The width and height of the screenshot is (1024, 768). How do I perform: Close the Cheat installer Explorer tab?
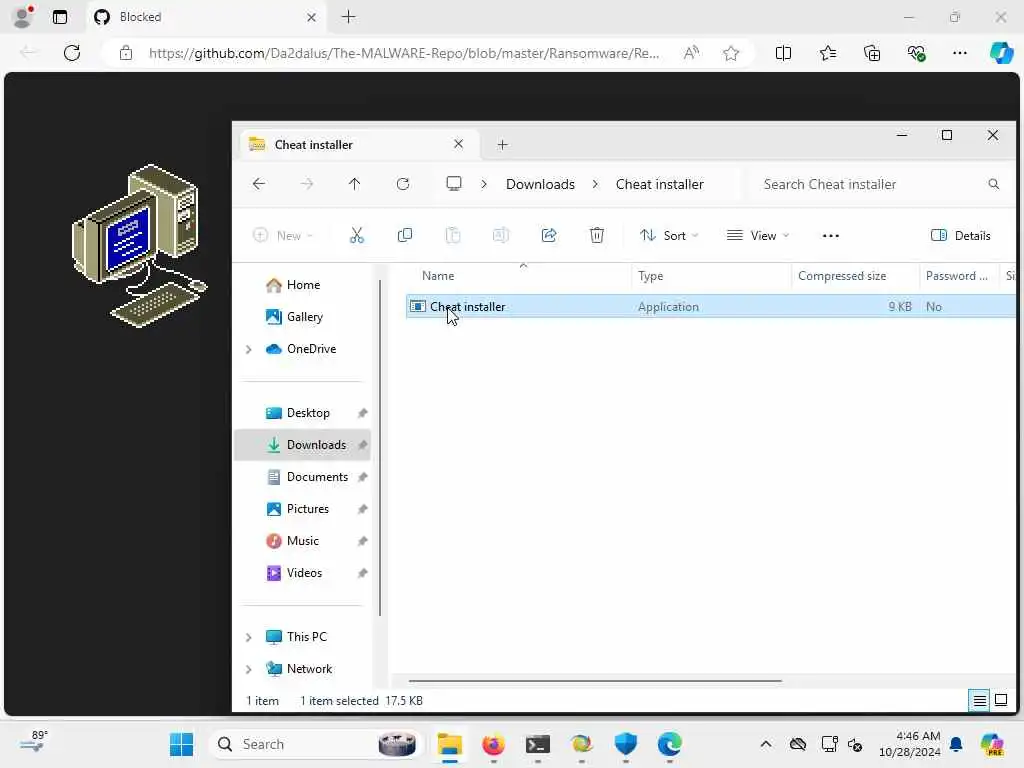coord(458,144)
